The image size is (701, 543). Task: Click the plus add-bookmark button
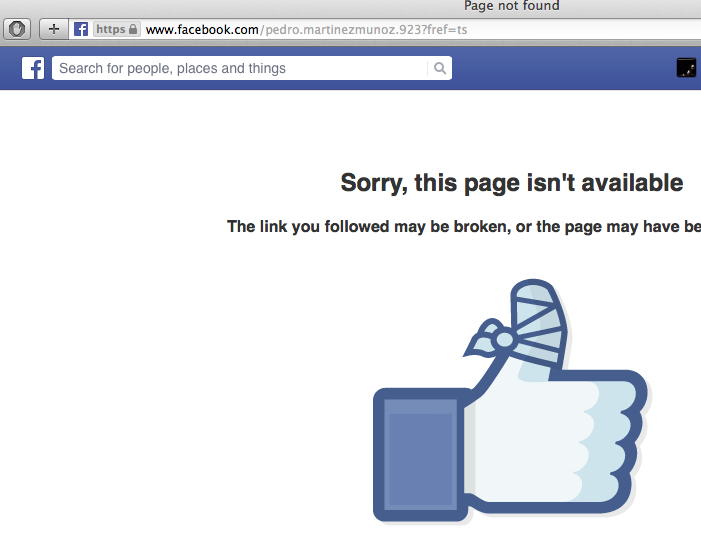[x=54, y=29]
